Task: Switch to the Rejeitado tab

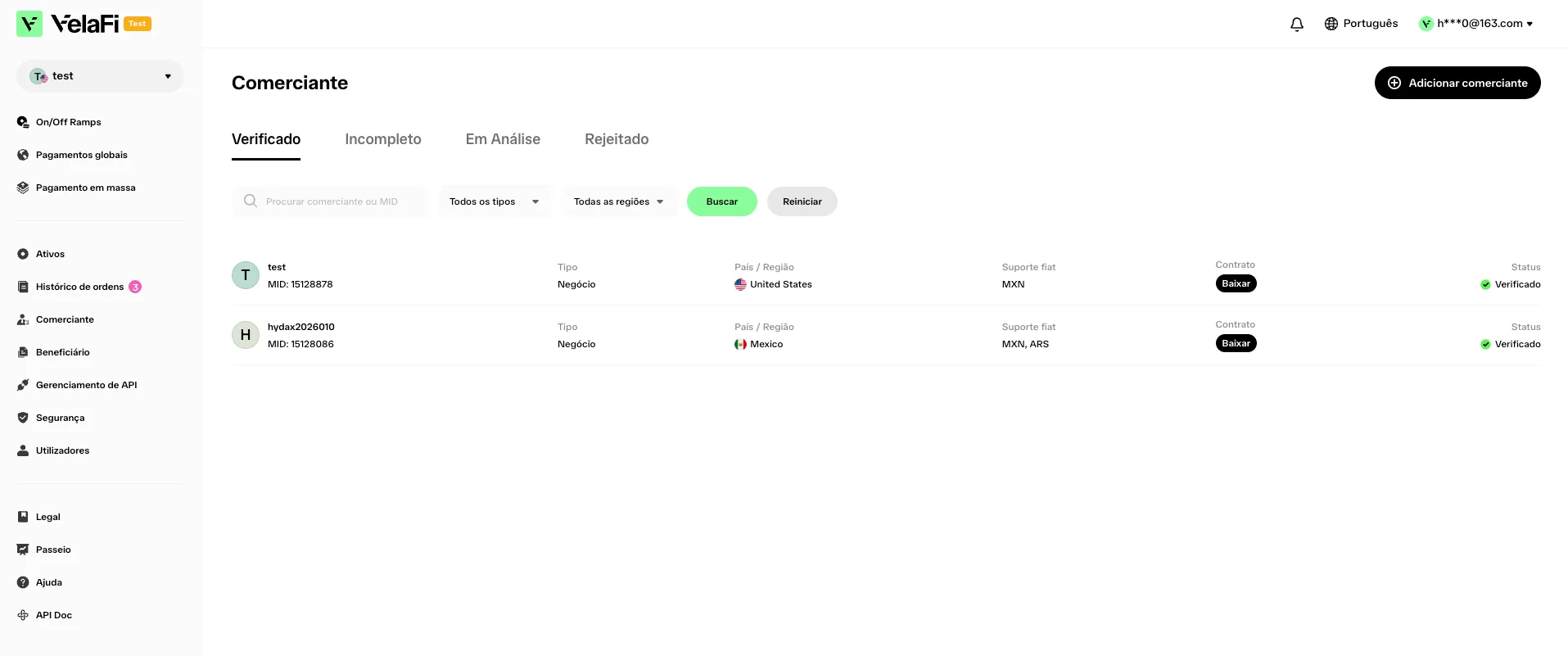Action: coord(617,139)
